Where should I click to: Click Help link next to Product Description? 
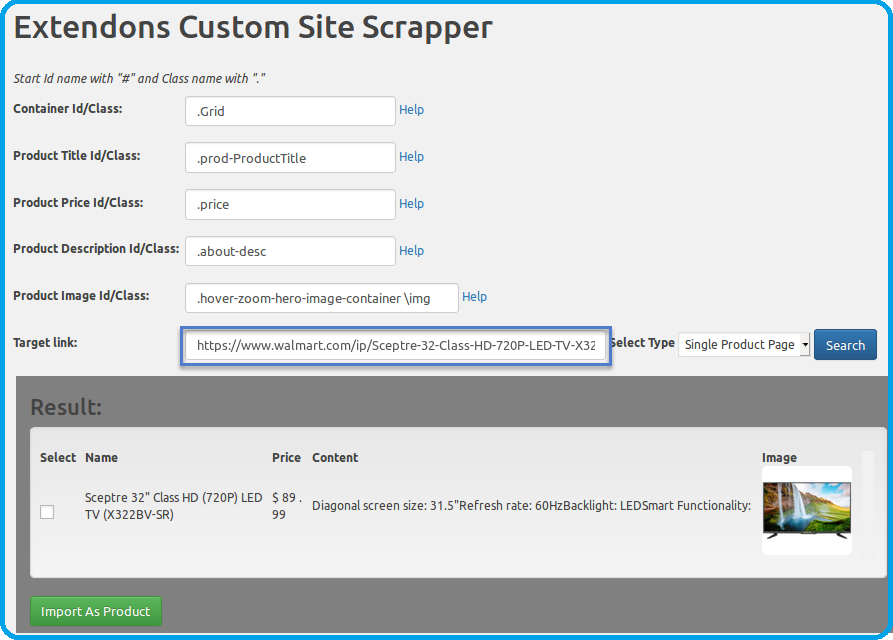[411, 251]
